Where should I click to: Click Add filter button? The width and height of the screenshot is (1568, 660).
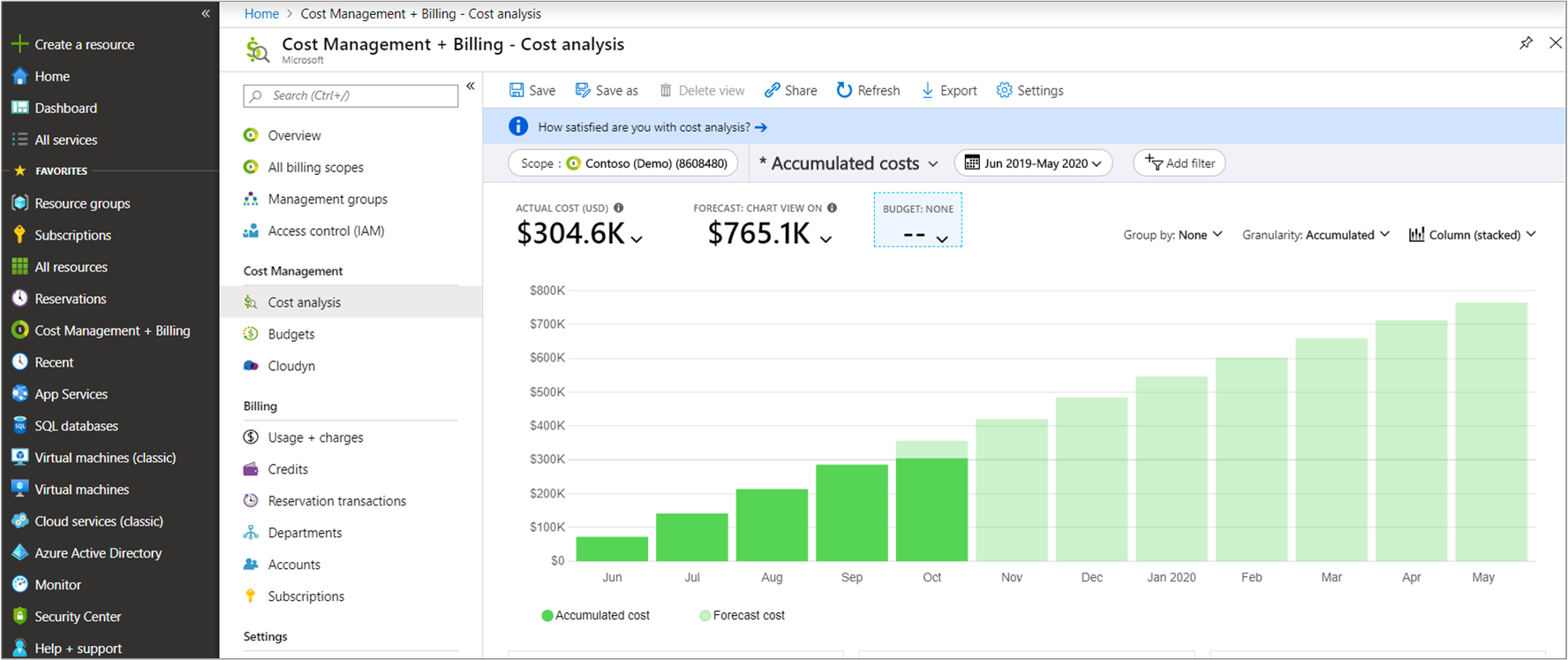[1179, 163]
